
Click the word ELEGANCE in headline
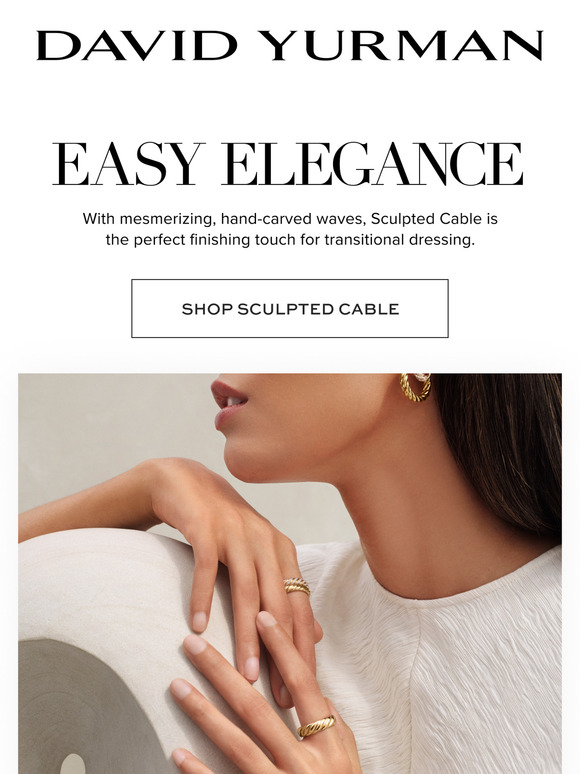tap(373, 164)
